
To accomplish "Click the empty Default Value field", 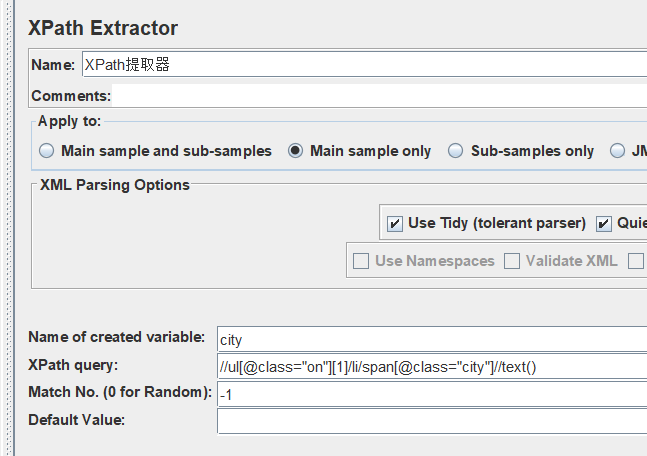I will [x=432, y=421].
